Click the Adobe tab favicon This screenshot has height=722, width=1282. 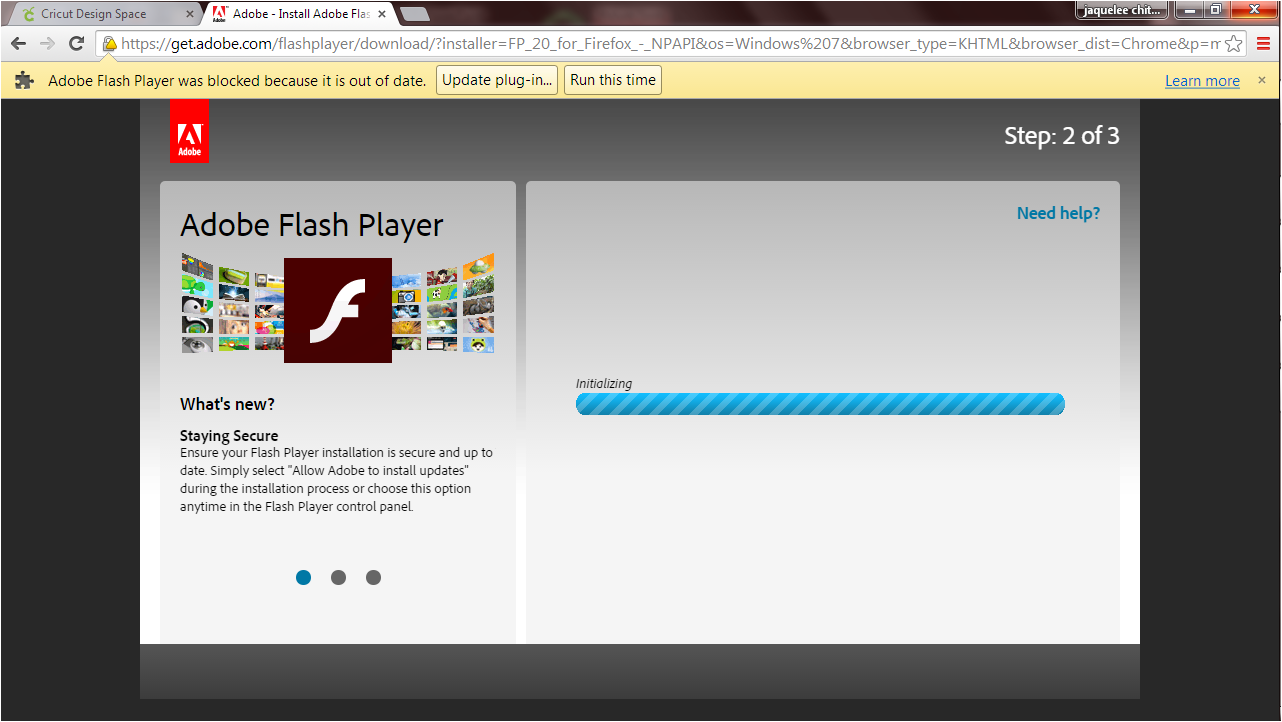(x=220, y=14)
